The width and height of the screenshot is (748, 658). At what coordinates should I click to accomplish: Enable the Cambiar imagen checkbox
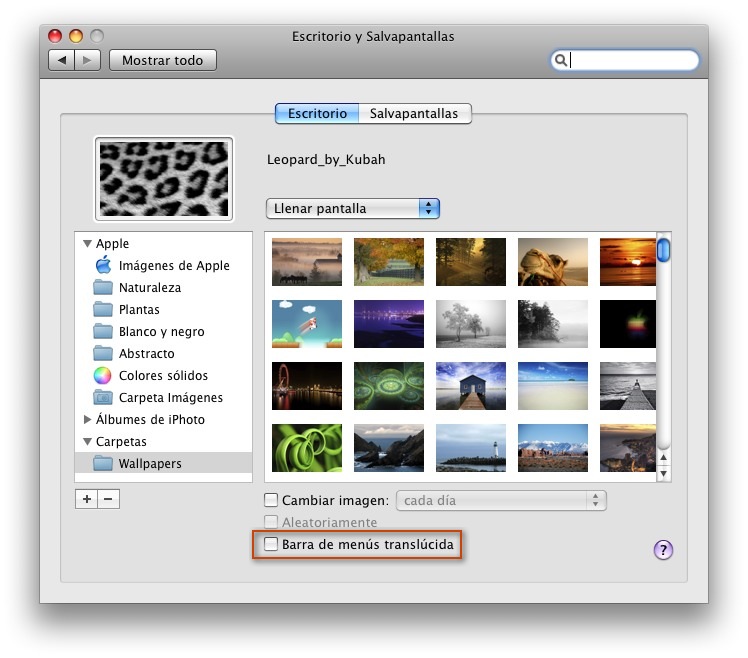pos(271,500)
